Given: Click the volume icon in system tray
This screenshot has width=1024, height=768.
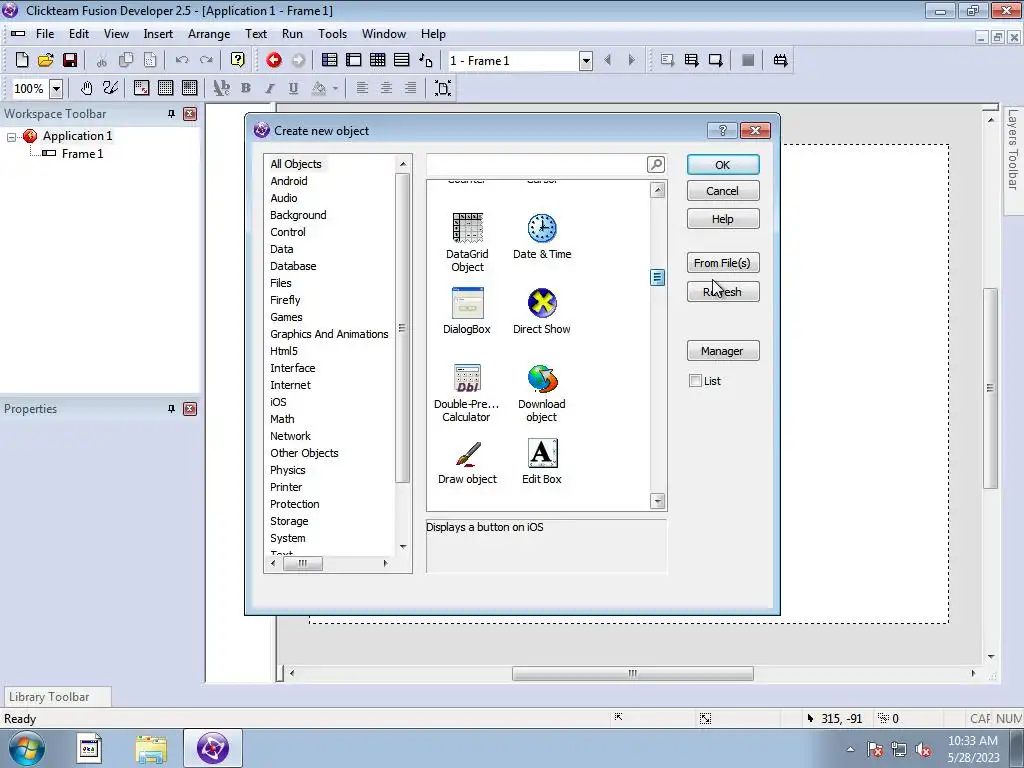Looking at the screenshot, I should point(923,749).
